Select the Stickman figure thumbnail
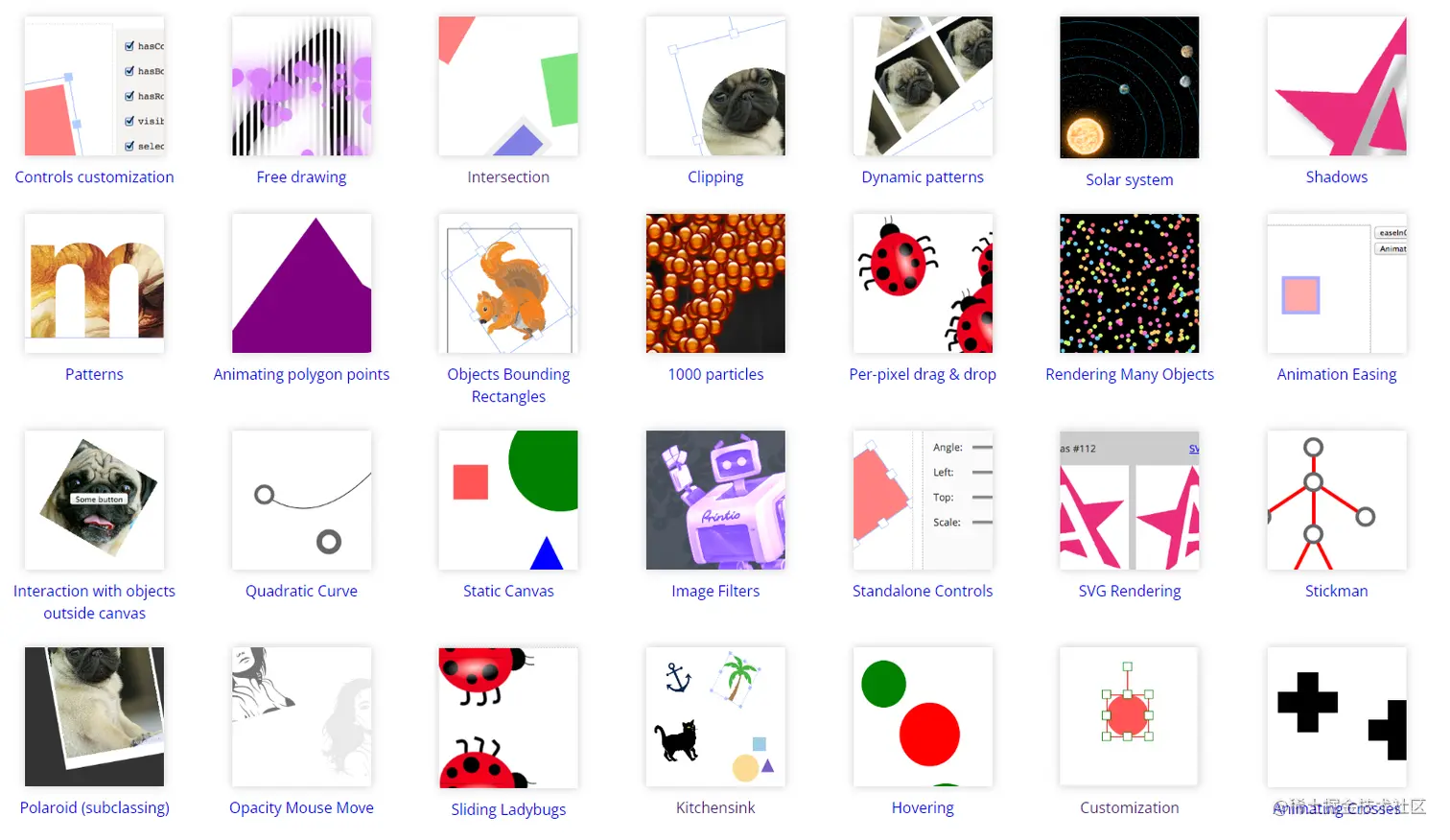The height and width of the screenshot is (840, 1450). click(1336, 501)
